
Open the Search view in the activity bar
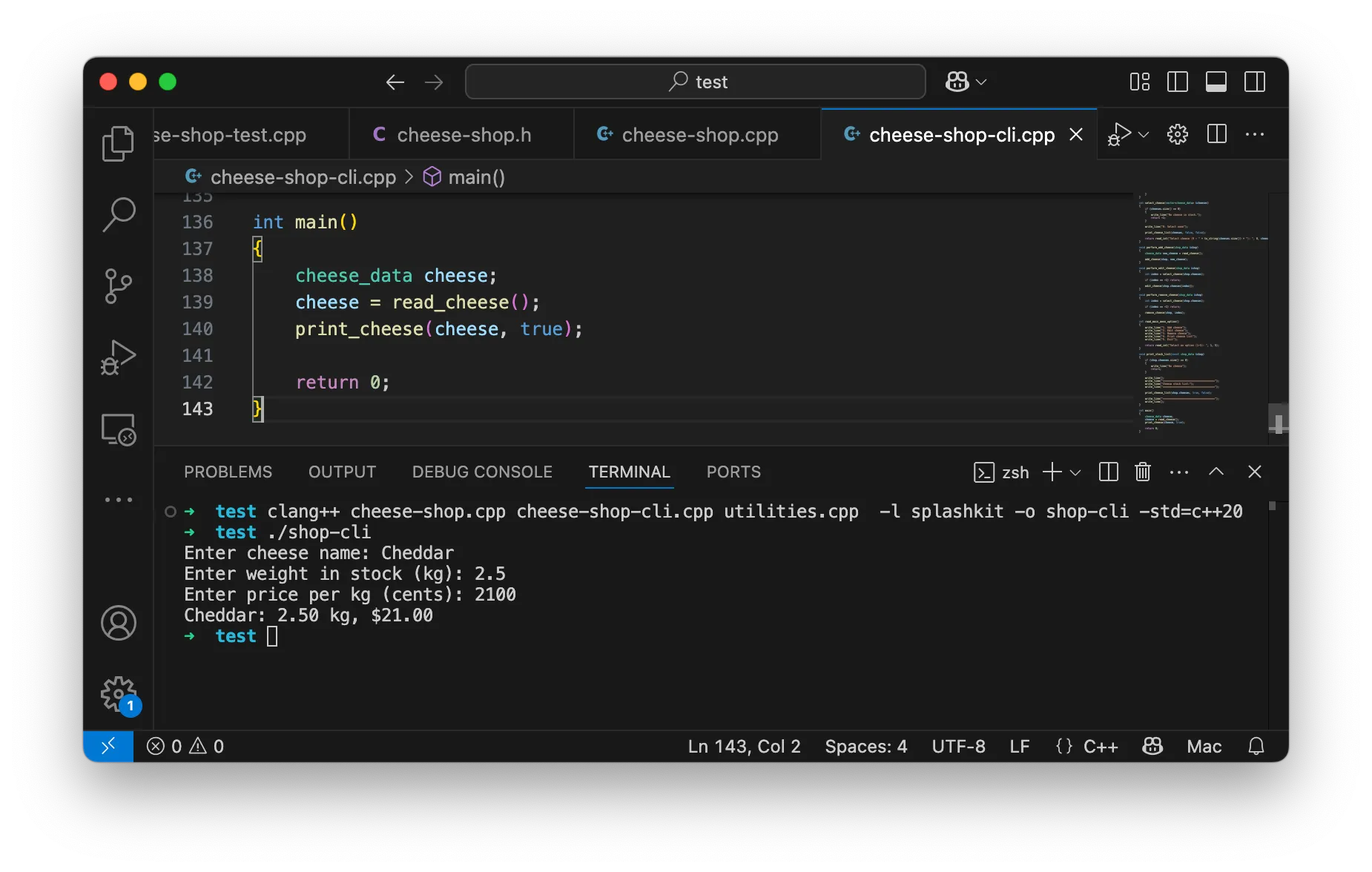118,214
